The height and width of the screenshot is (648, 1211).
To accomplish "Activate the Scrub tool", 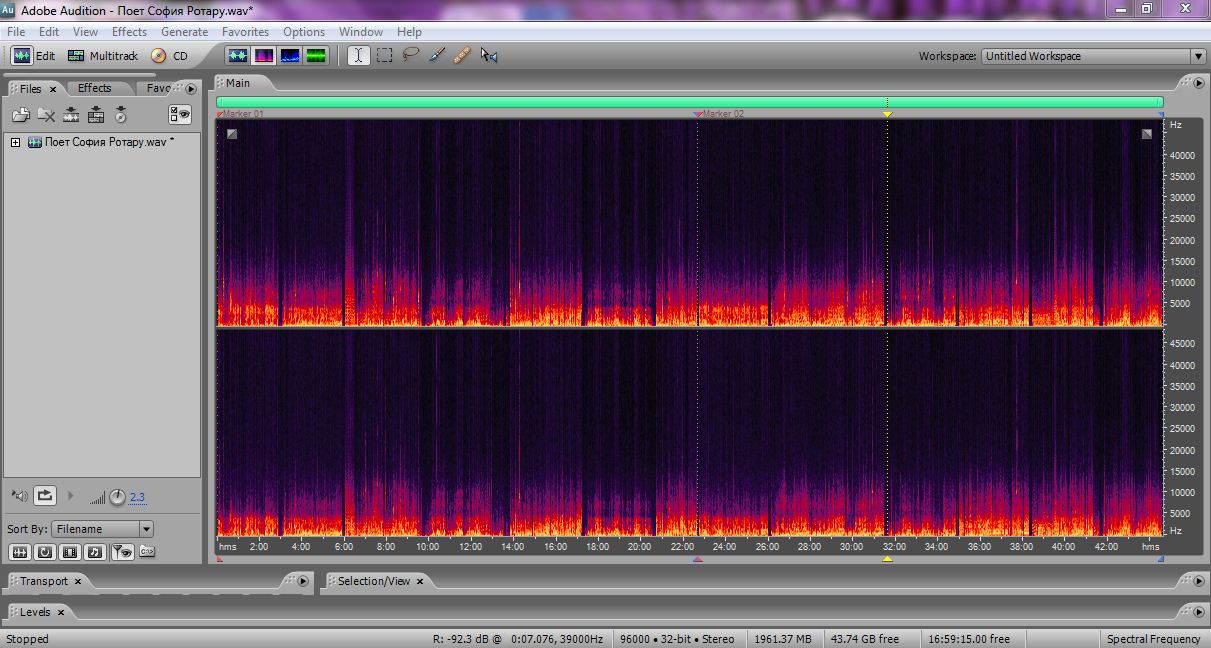I will 488,56.
